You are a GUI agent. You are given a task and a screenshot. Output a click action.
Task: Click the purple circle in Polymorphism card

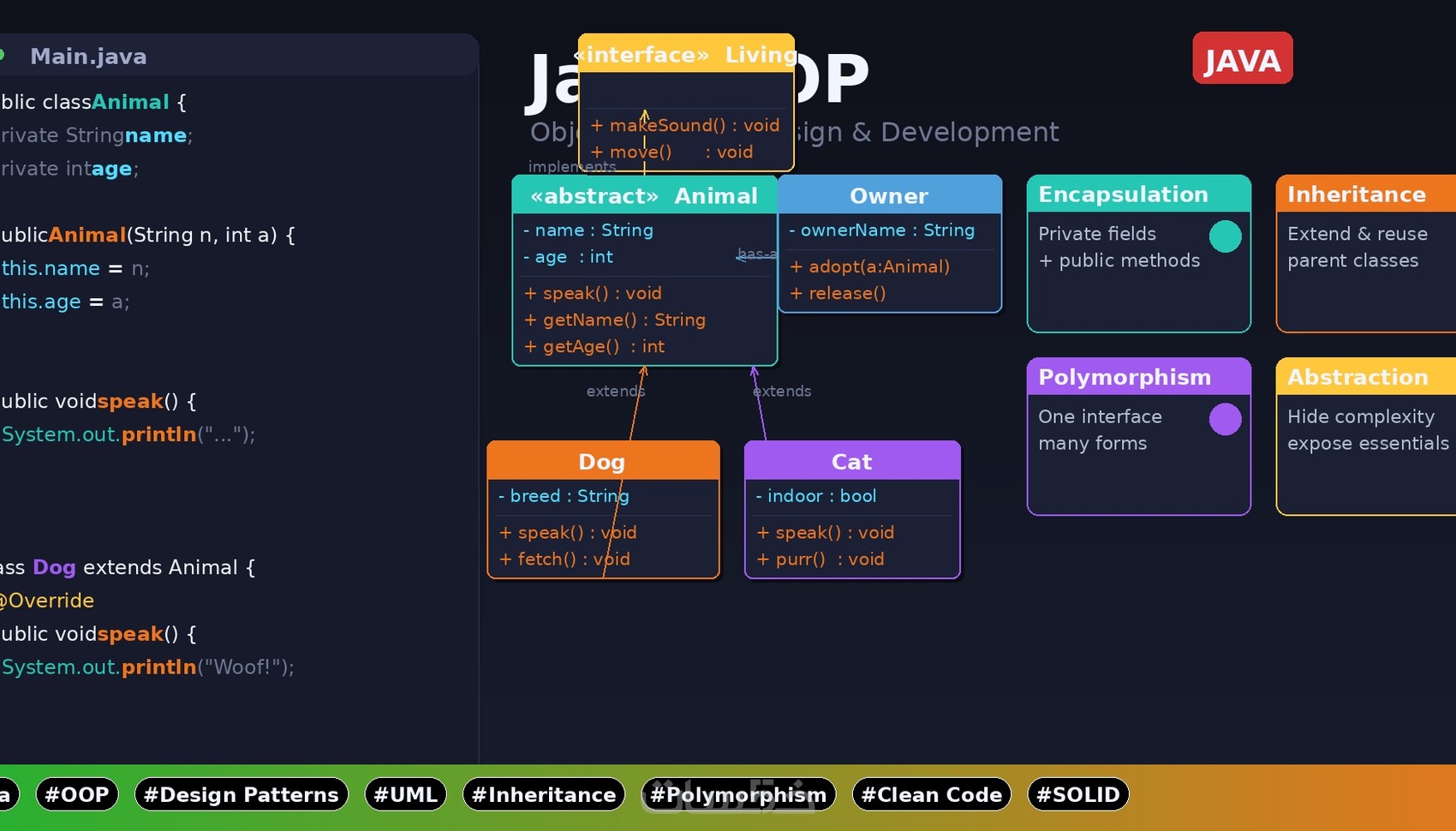coord(1225,420)
